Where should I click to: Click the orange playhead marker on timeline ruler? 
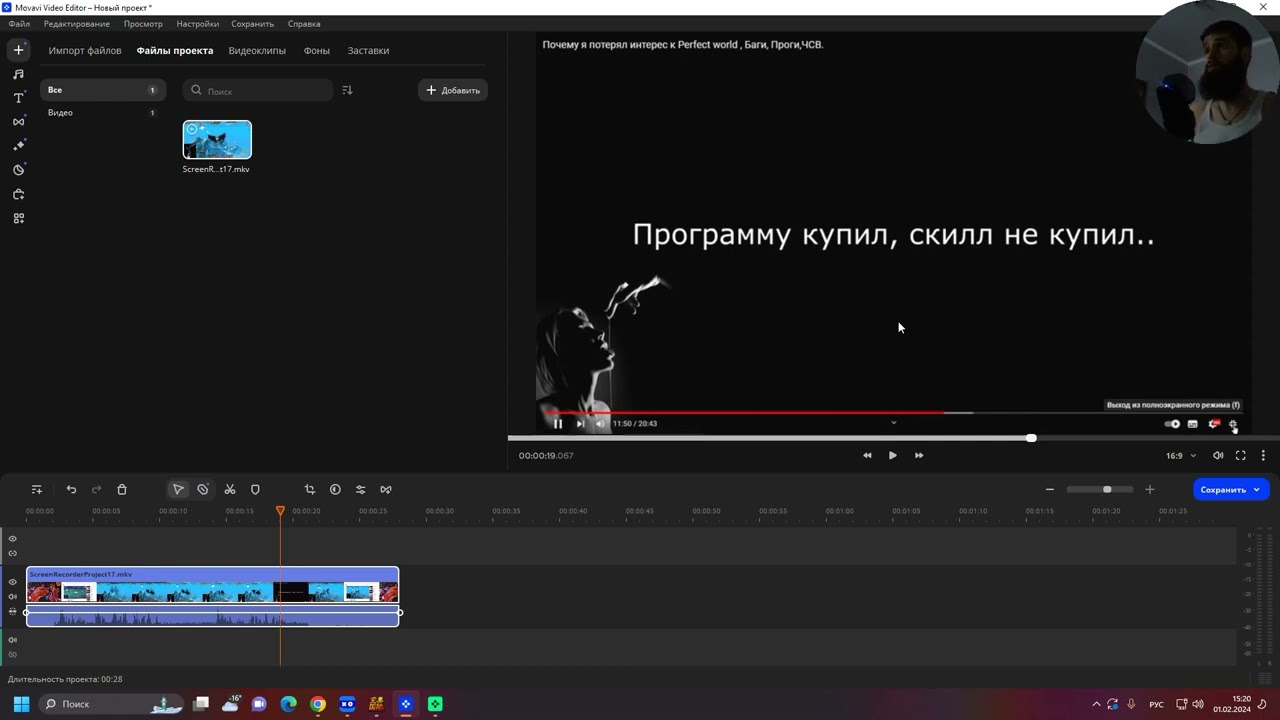280,511
